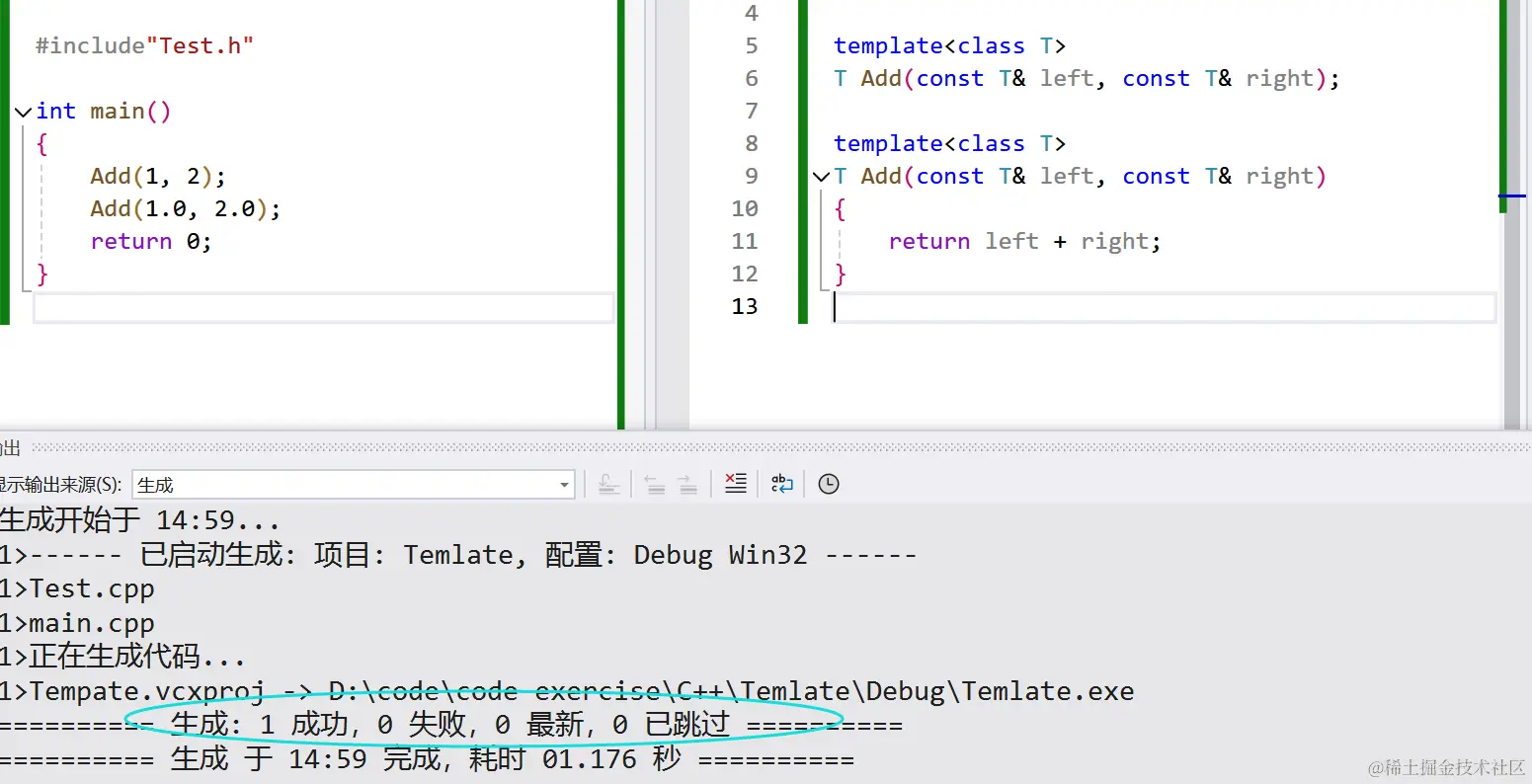The width and height of the screenshot is (1532, 784).
Task: Click line number 9 in the right editor
Action: point(751,176)
